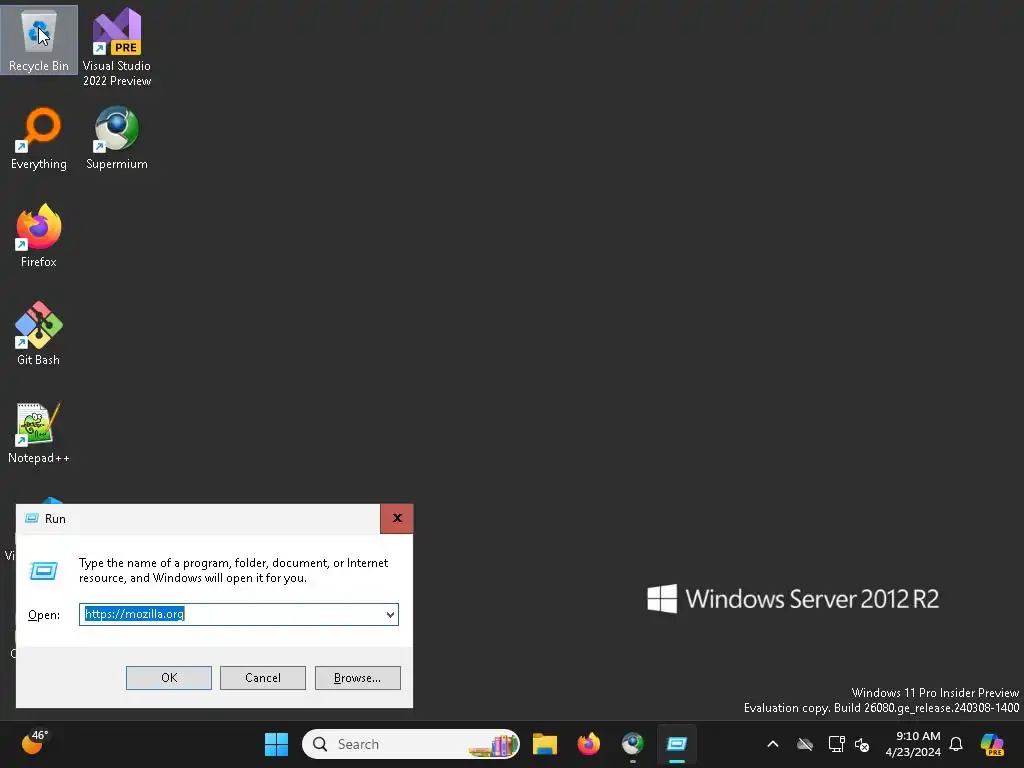Click Cancel in the Run dialog
The height and width of the screenshot is (768, 1024).
click(263, 678)
